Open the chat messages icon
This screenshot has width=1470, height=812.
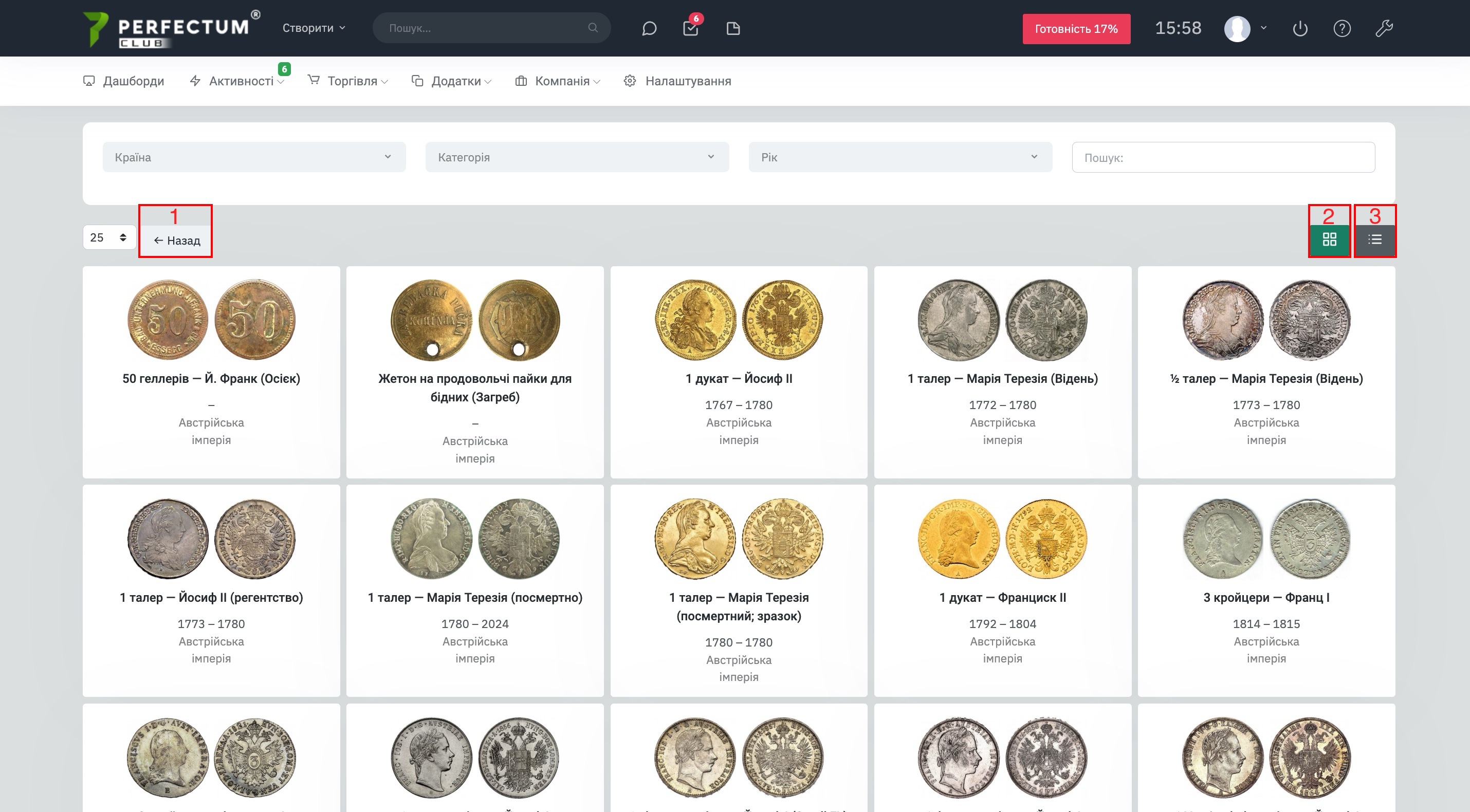pyautogui.click(x=649, y=29)
